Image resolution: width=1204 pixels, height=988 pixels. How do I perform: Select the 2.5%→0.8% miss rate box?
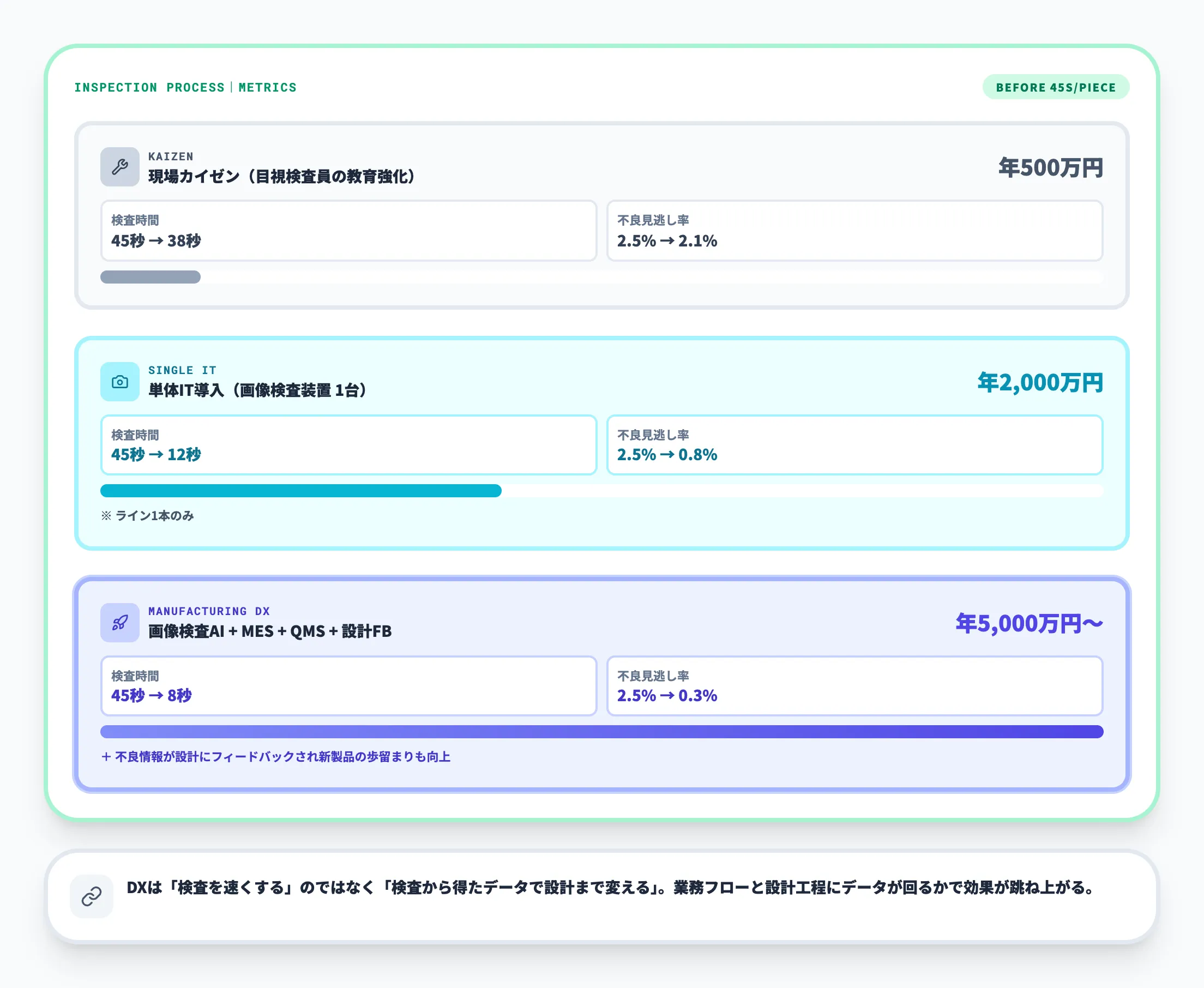(854, 444)
